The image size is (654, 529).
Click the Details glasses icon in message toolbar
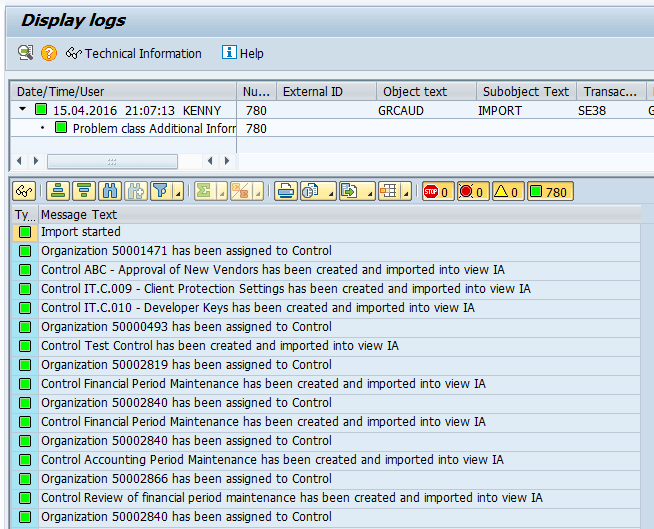tap(23, 191)
